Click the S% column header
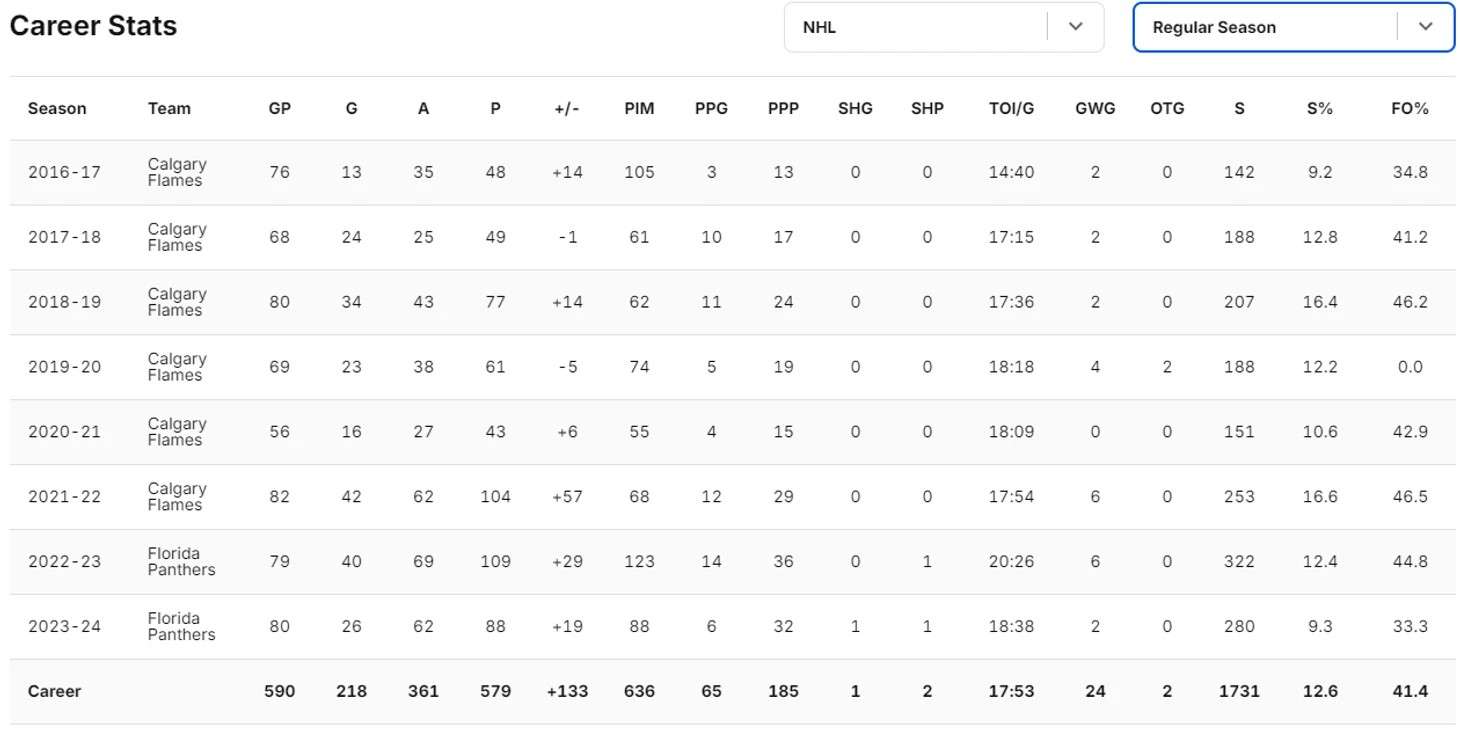The image size is (1460, 729). coord(1320,108)
